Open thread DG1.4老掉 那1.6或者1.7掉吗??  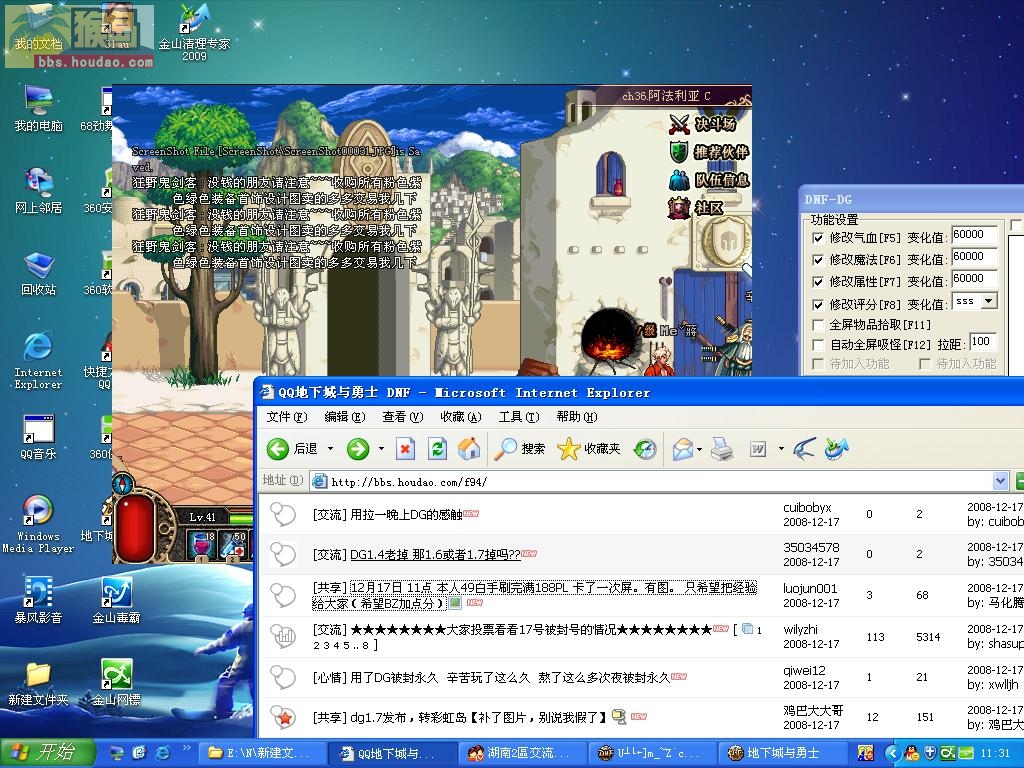pos(435,555)
